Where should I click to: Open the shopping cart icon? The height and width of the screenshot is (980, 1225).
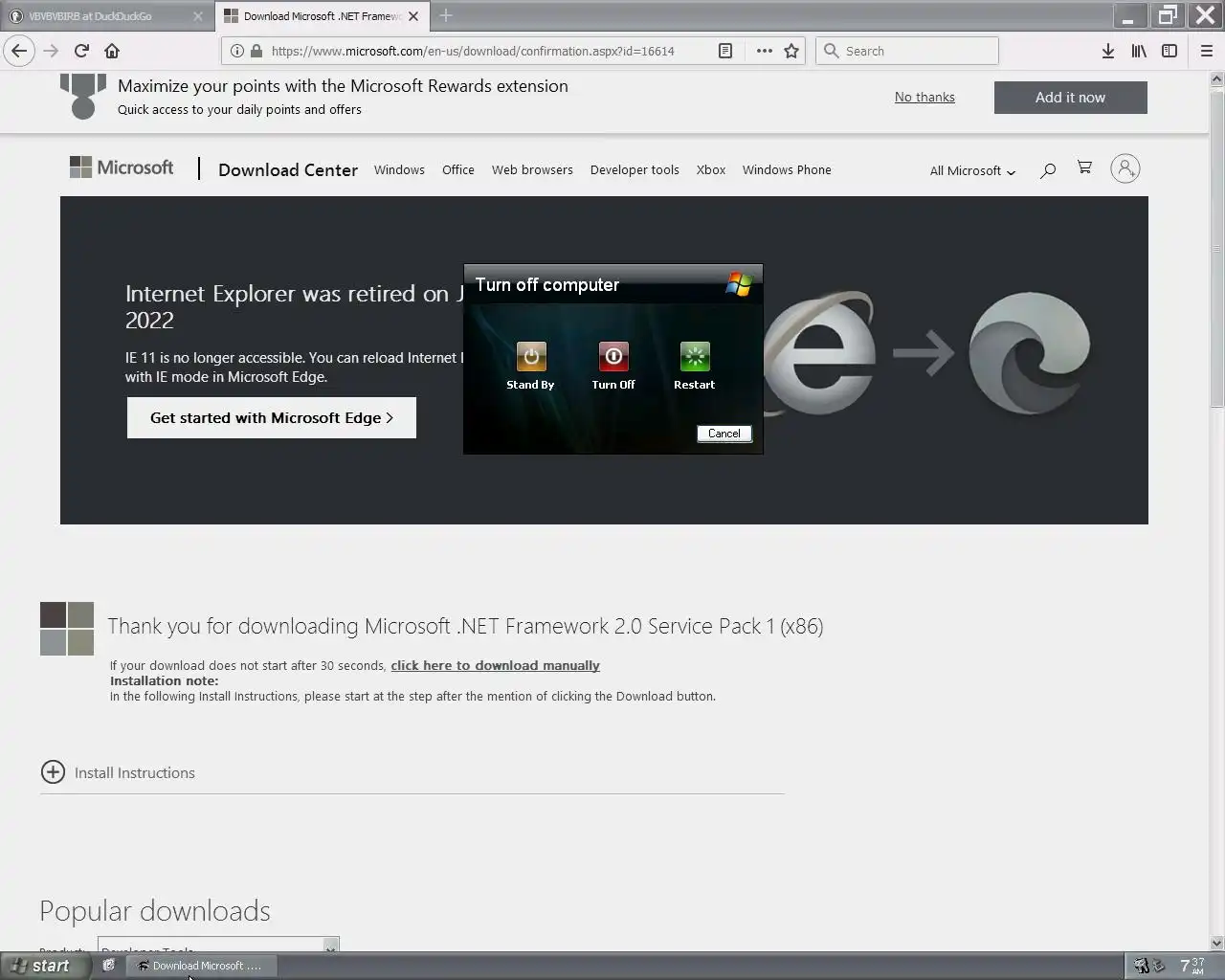point(1084,167)
